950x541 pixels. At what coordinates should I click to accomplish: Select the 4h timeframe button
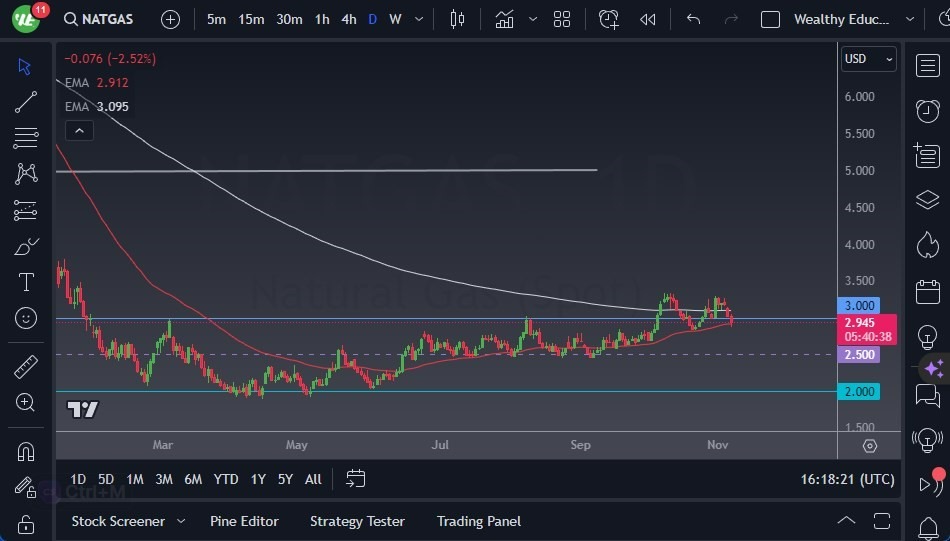click(348, 19)
